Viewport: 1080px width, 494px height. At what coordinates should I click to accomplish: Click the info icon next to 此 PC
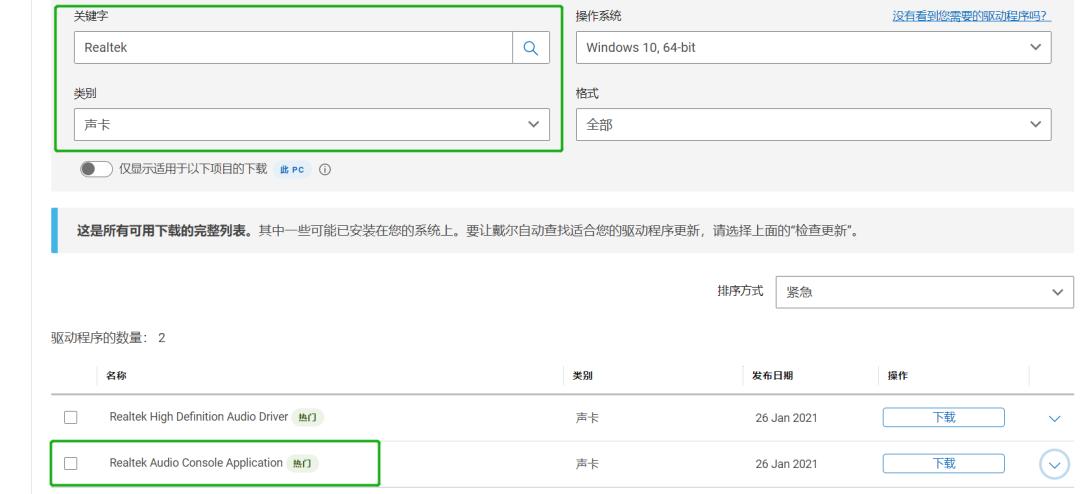point(325,169)
